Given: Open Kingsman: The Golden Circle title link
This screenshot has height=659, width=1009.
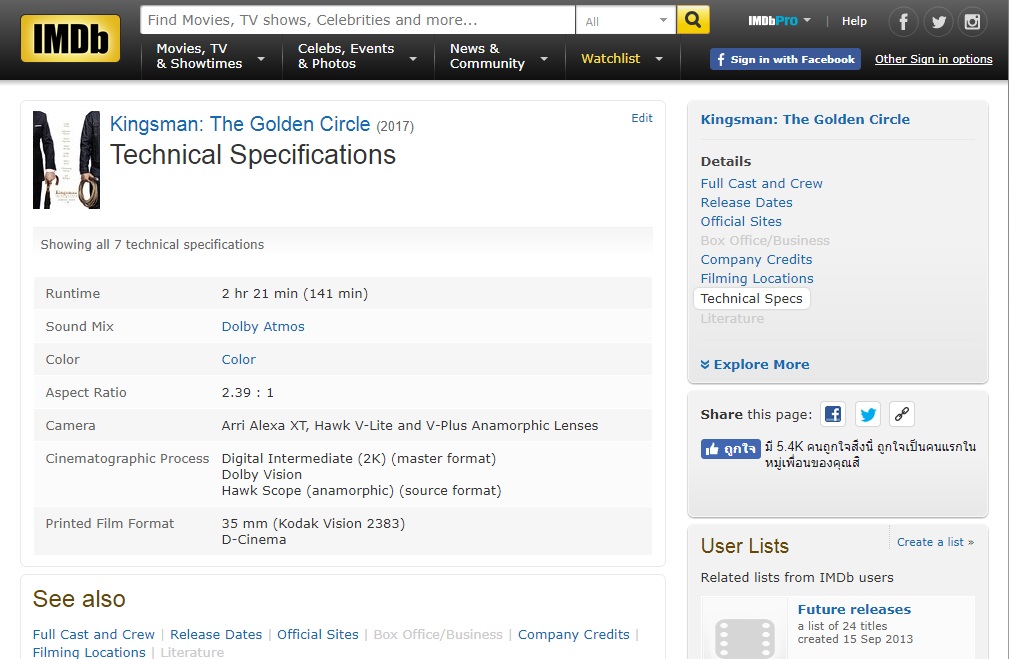Looking at the screenshot, I should point(240,124).
